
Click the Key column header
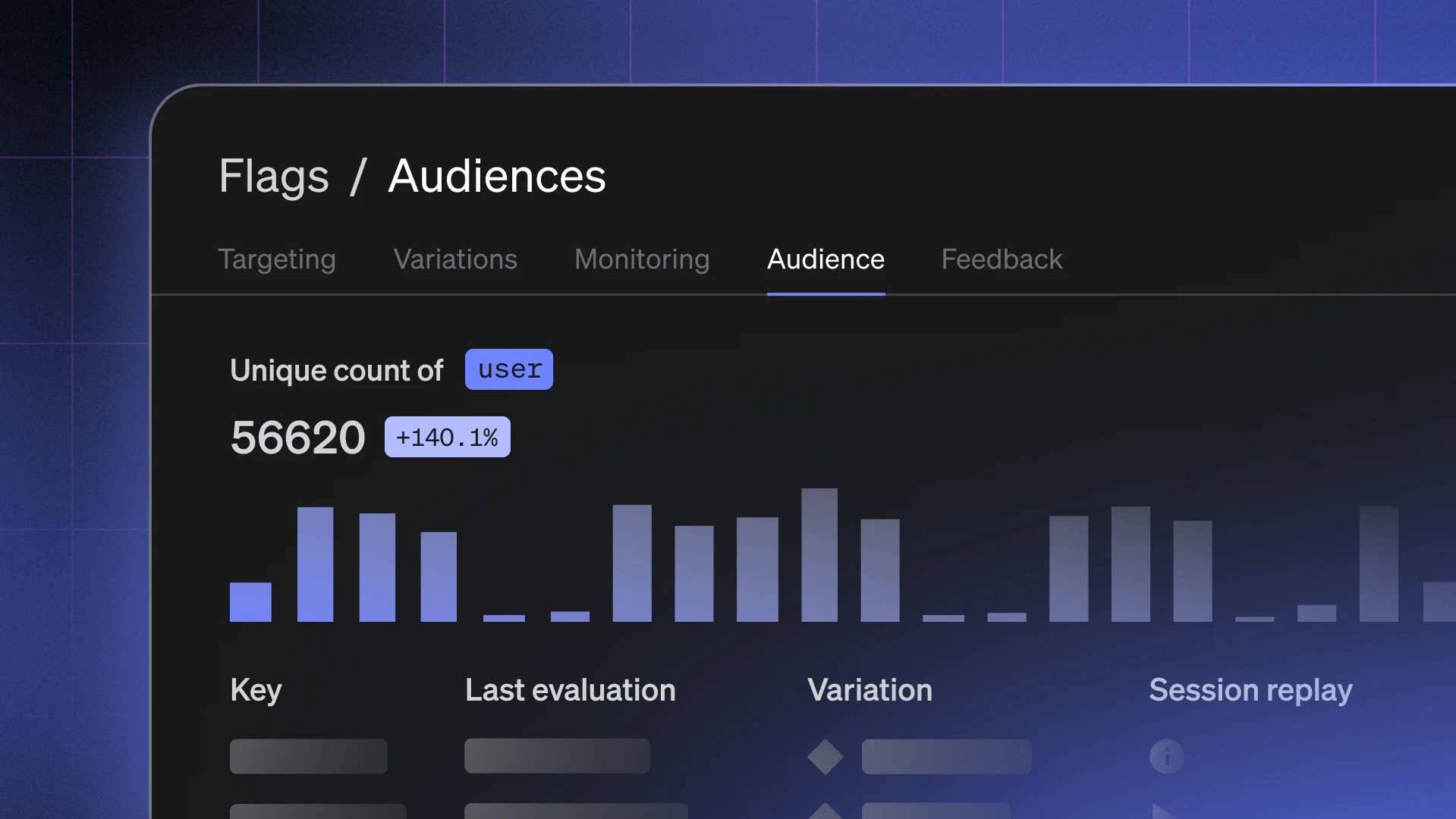click(256, 690)
